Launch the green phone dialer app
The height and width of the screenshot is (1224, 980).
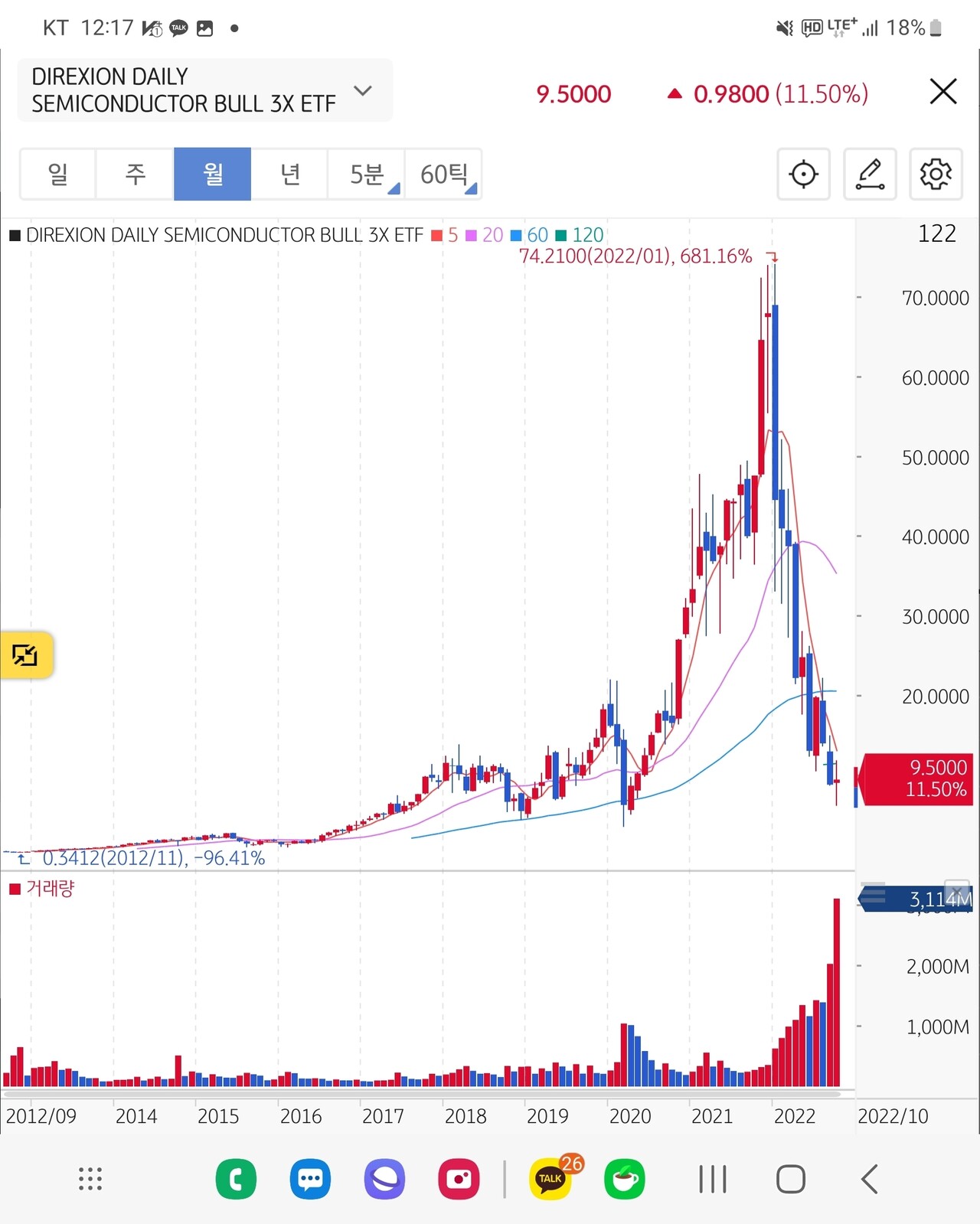click(x=236, y=1179)
